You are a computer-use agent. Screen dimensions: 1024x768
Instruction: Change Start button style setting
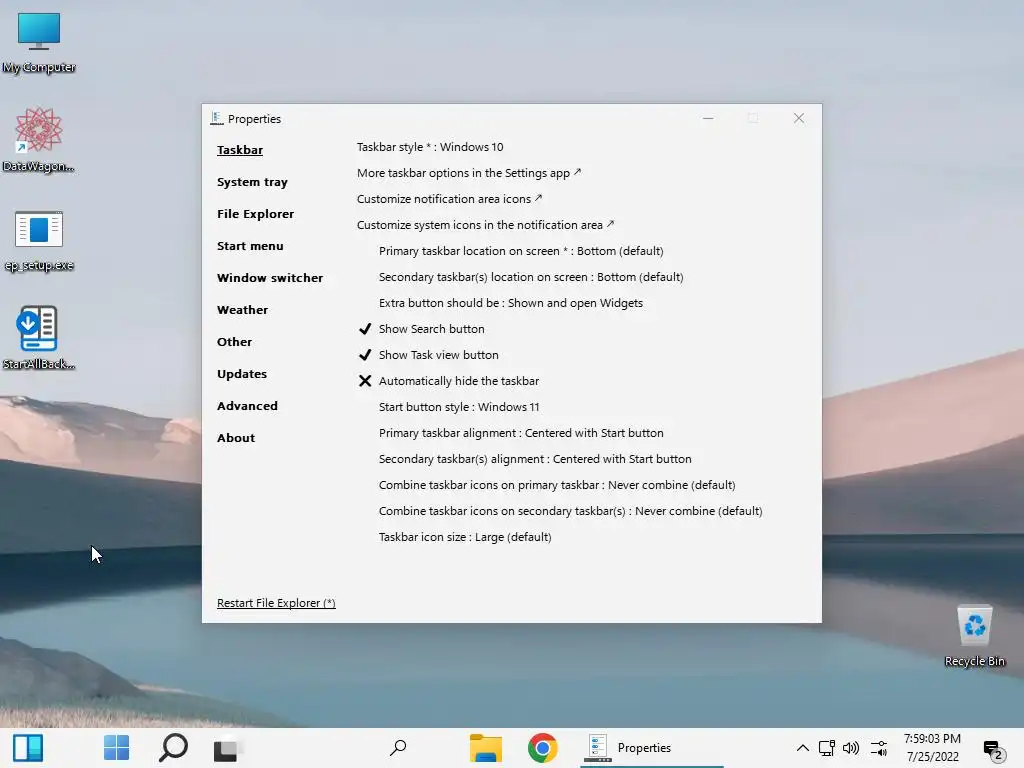(459, 408)
